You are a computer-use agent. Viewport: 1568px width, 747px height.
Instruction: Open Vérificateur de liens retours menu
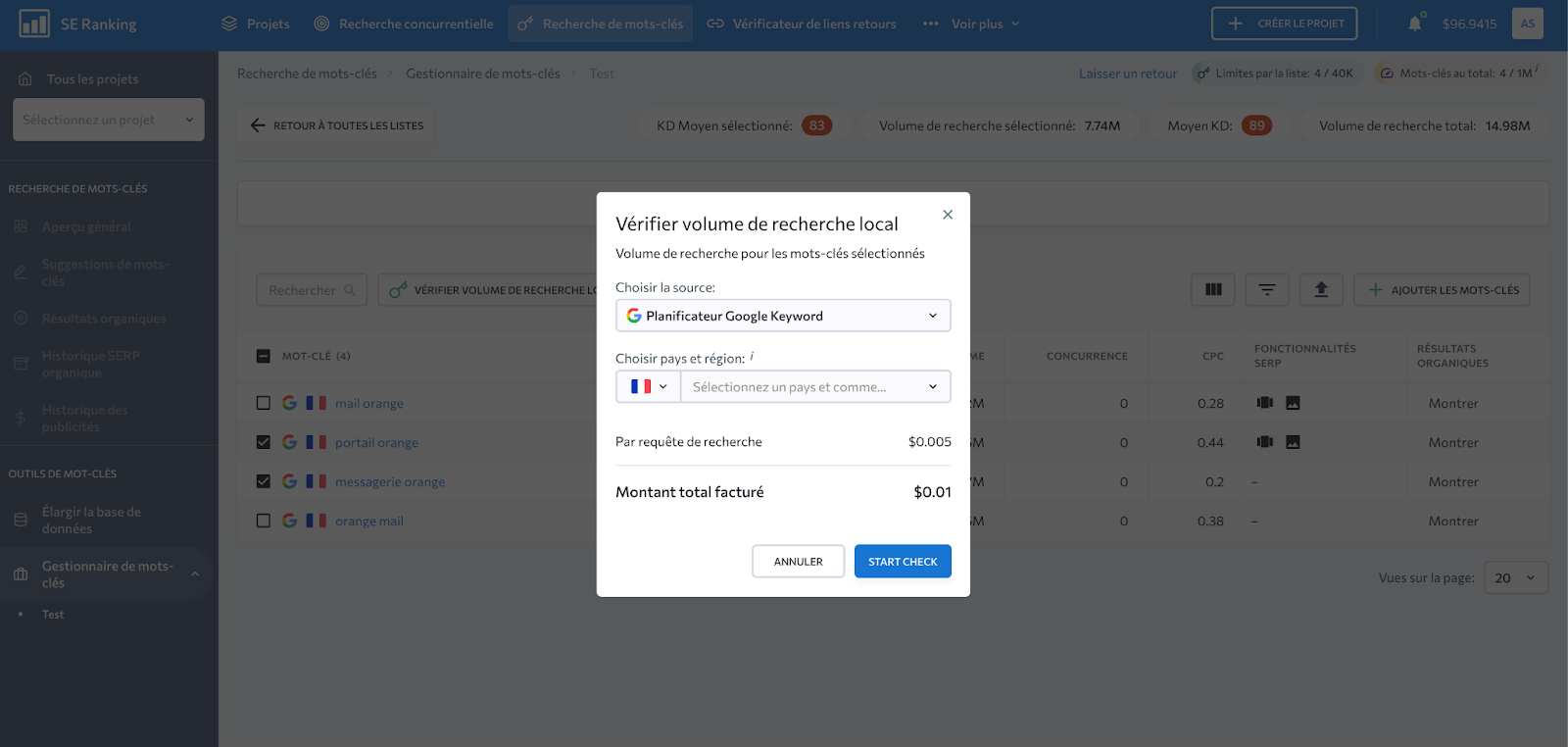click(802, 24)
